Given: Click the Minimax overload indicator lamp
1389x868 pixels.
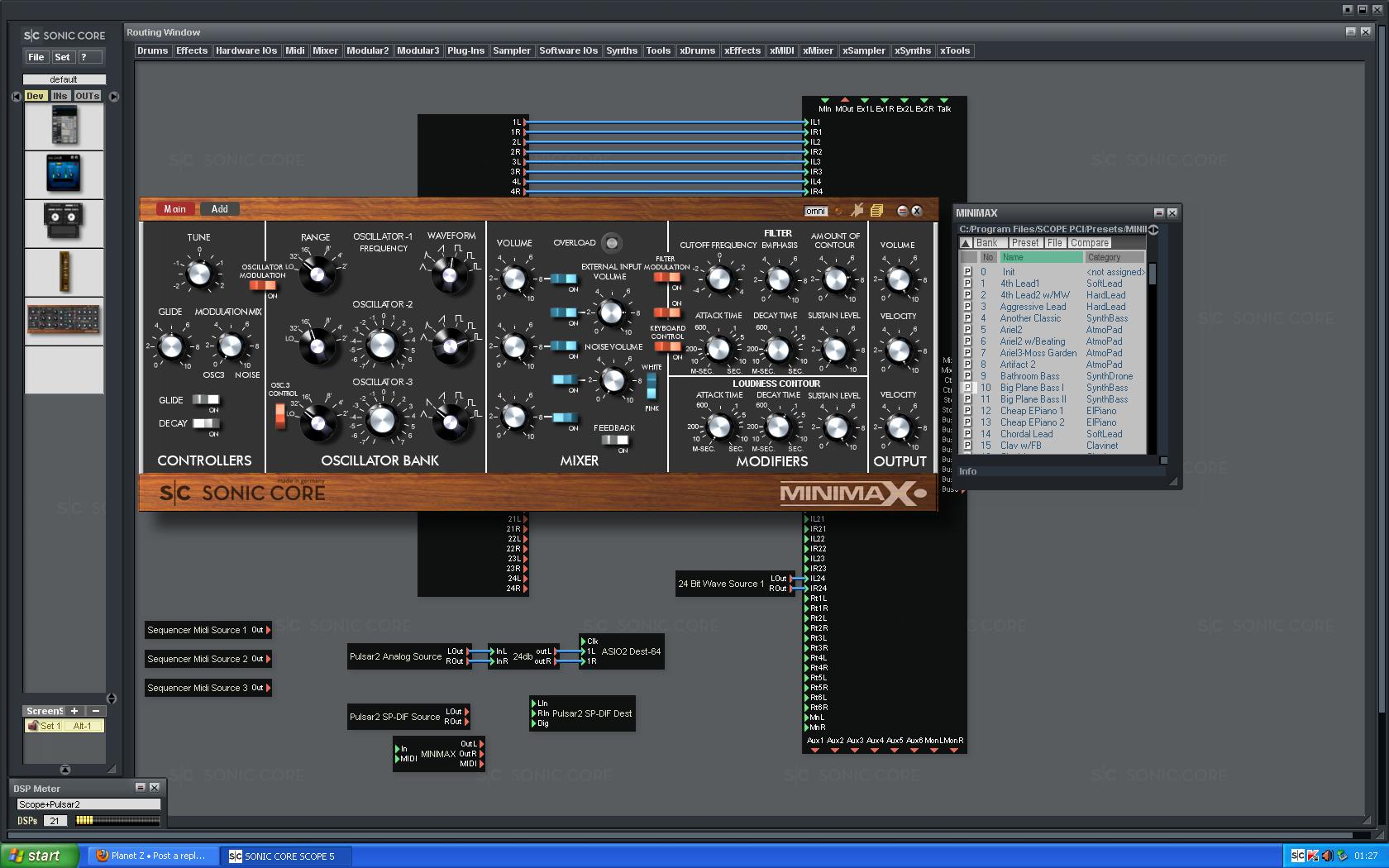Looking at the screenshot, I should [611, 243].
